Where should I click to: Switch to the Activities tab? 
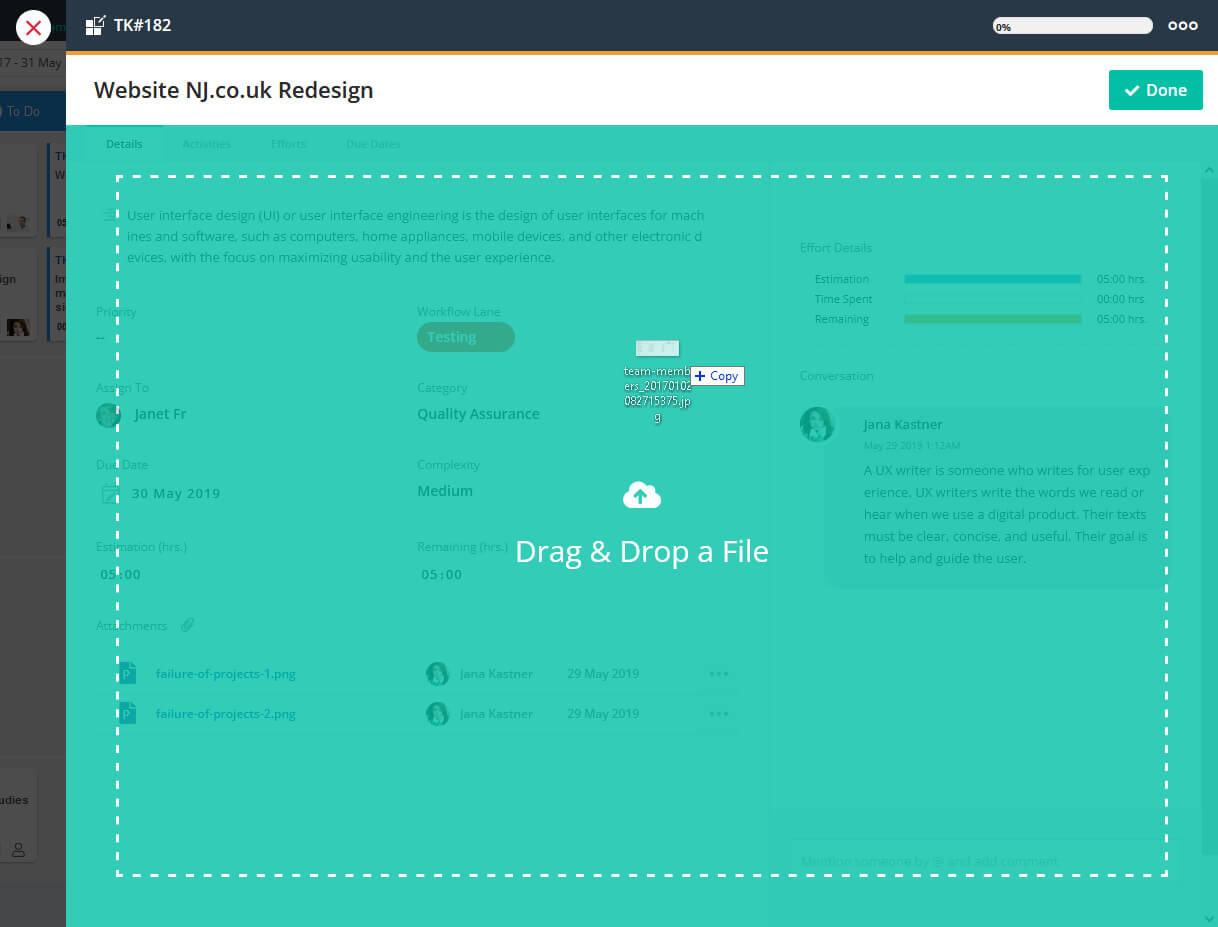[206, 144]
